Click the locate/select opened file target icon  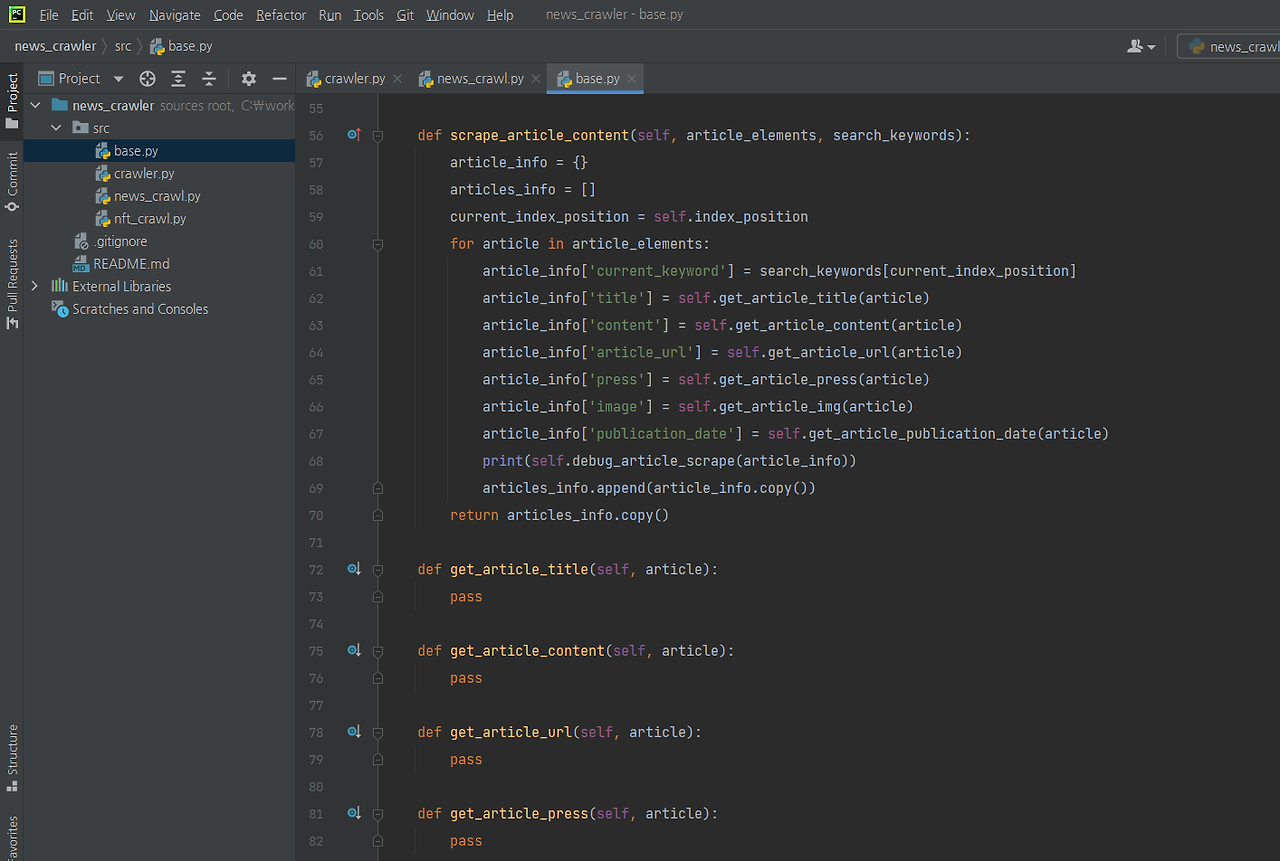click(x=147, y=79)
